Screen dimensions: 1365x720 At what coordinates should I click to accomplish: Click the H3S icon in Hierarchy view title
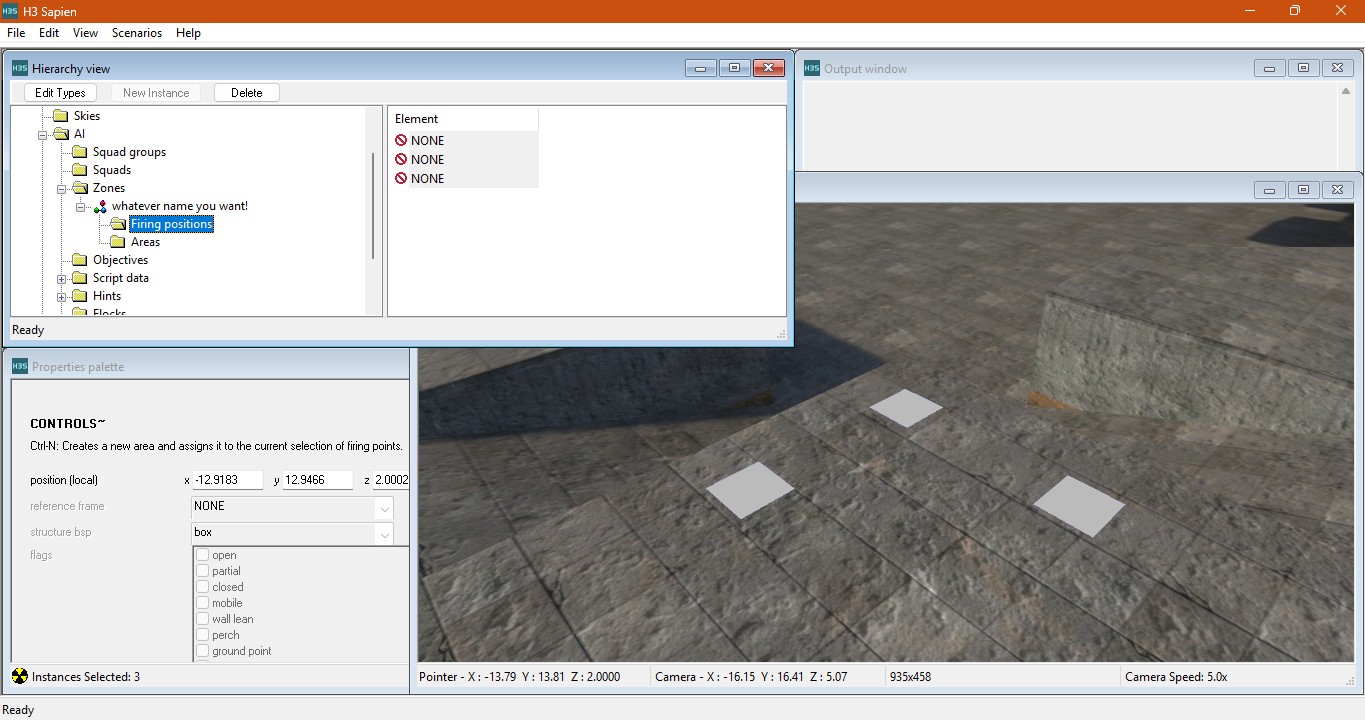(x=20, y=68)
